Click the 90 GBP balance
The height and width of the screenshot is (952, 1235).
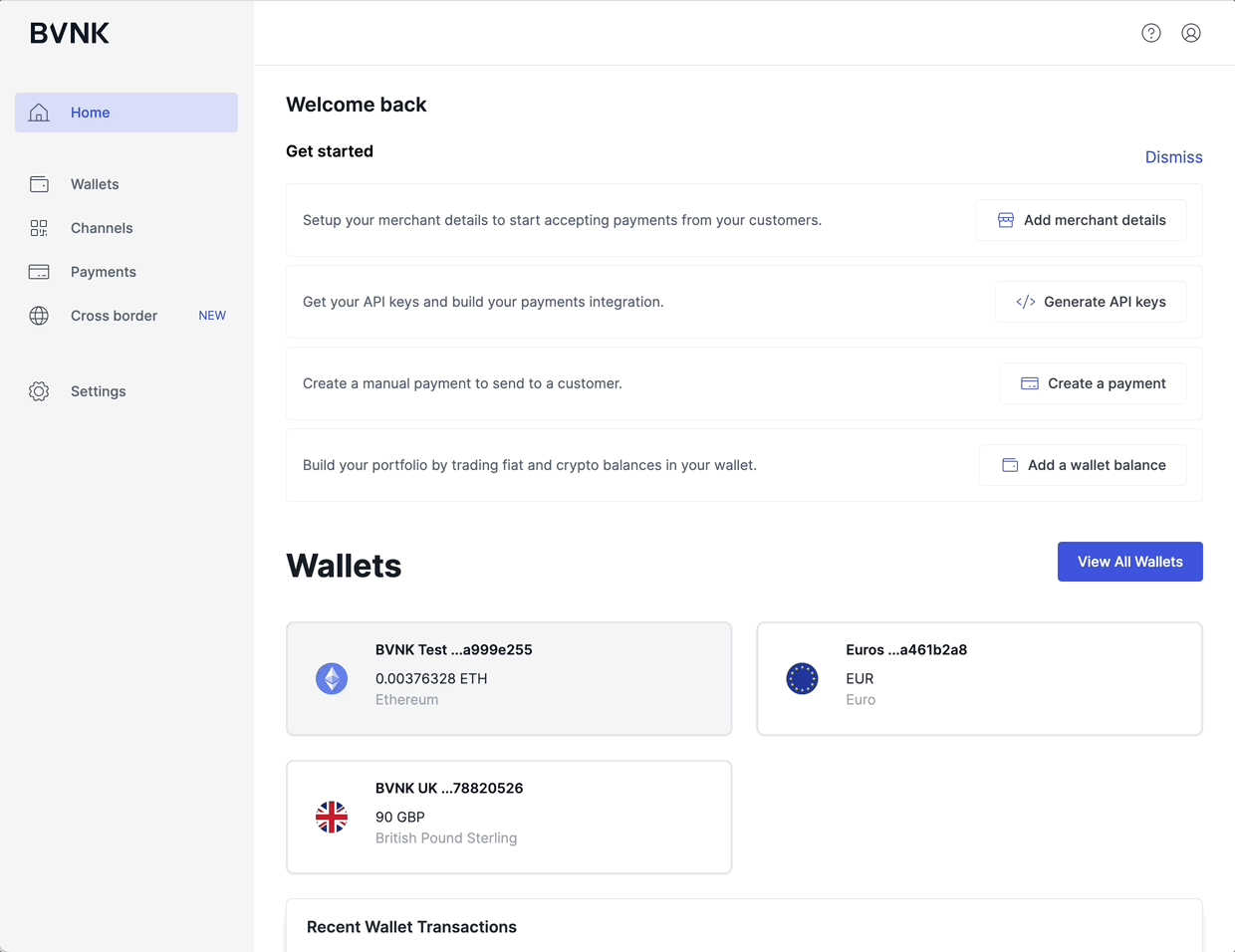point(400,817)
